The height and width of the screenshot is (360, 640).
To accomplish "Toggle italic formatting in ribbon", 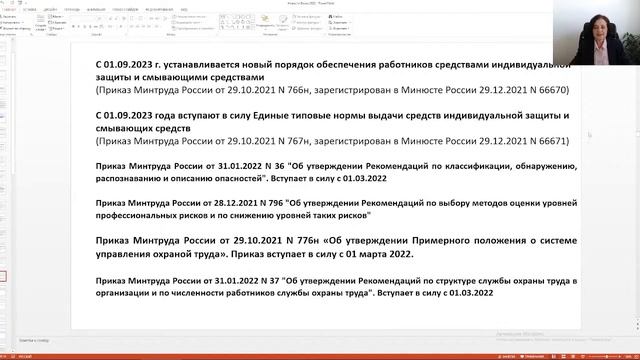I will tap(79, 27).
